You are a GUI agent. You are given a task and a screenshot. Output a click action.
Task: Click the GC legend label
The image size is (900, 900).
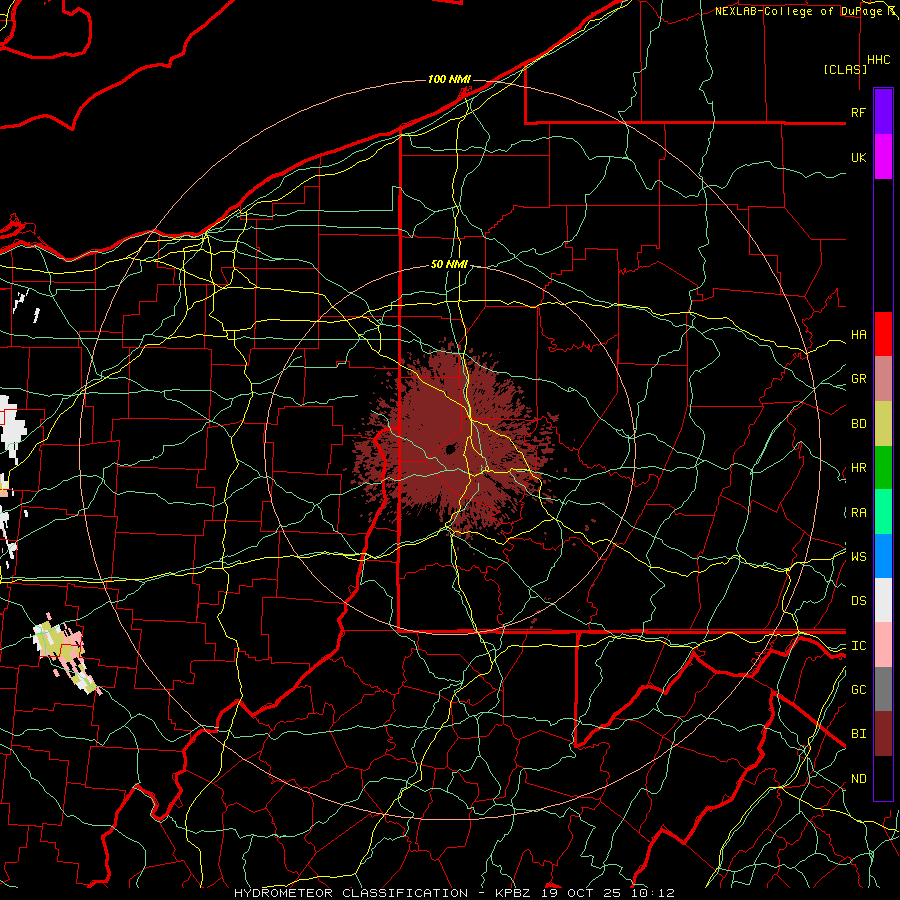pos(858,690)
